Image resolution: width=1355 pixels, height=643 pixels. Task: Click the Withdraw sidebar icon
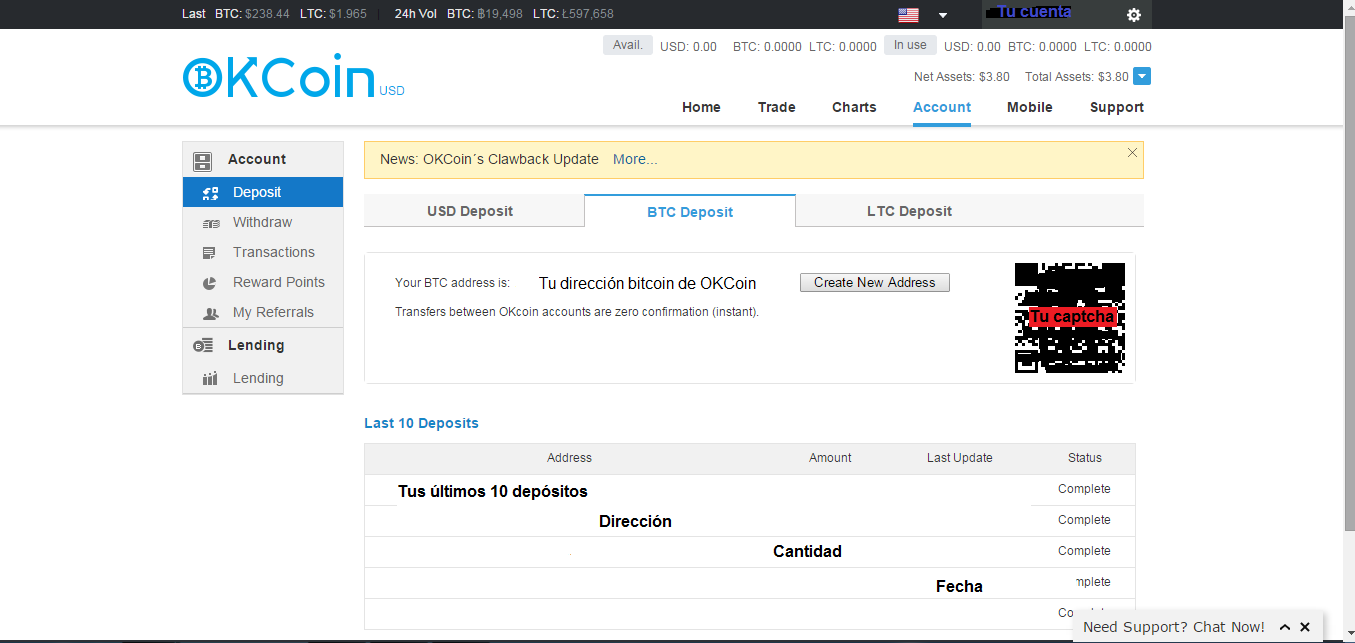click(210, 223)
